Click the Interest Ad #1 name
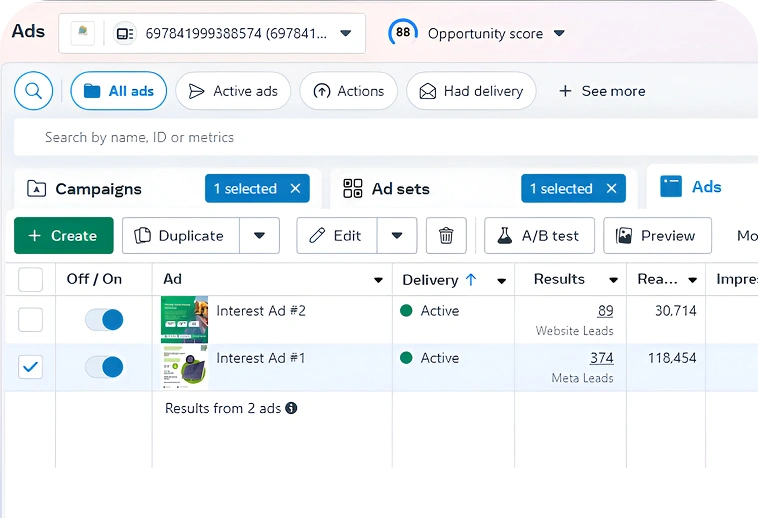Screen dimensions: 758x518 point(261,358)
